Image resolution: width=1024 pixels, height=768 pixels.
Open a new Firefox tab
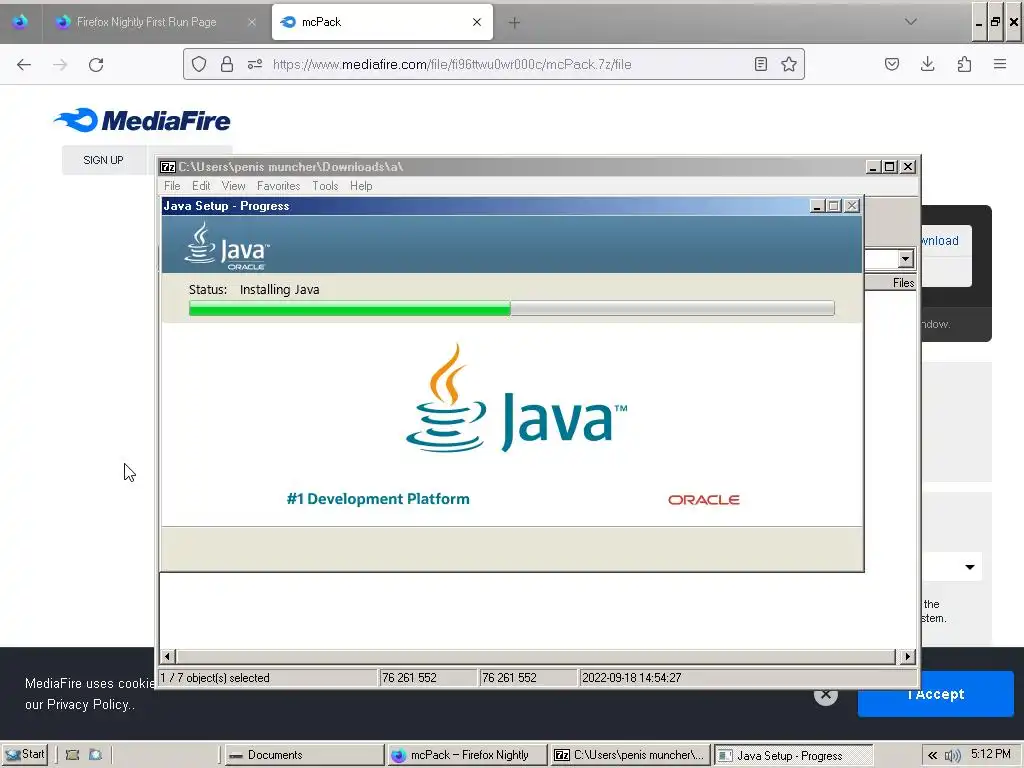point(514,22)
